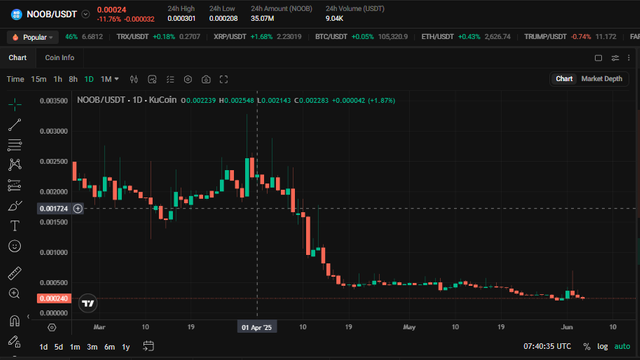640x360 pixels.
Task: Click the NOOB/USDT 1D KuCoin chart title
Action: 127,100
